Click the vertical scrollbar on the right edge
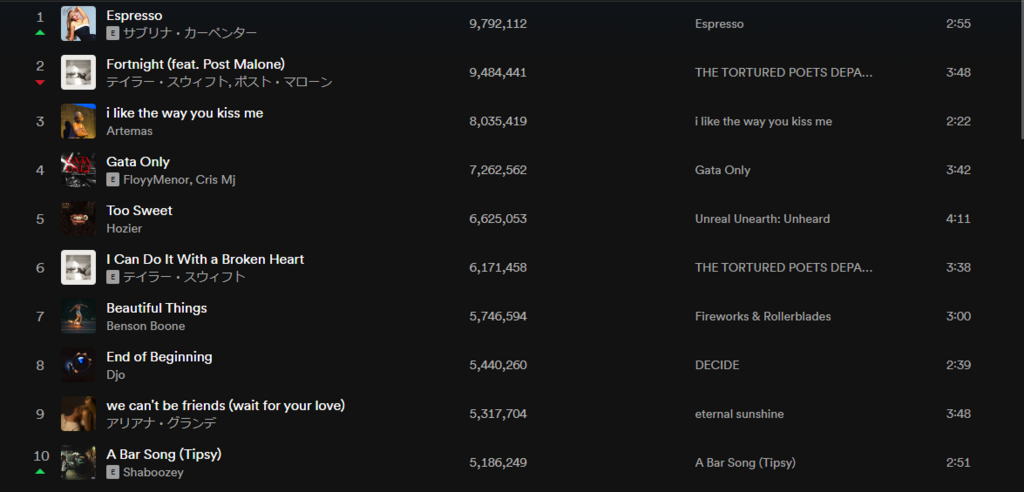This screenshot has height=492, width=1024. click(1021, 69)
